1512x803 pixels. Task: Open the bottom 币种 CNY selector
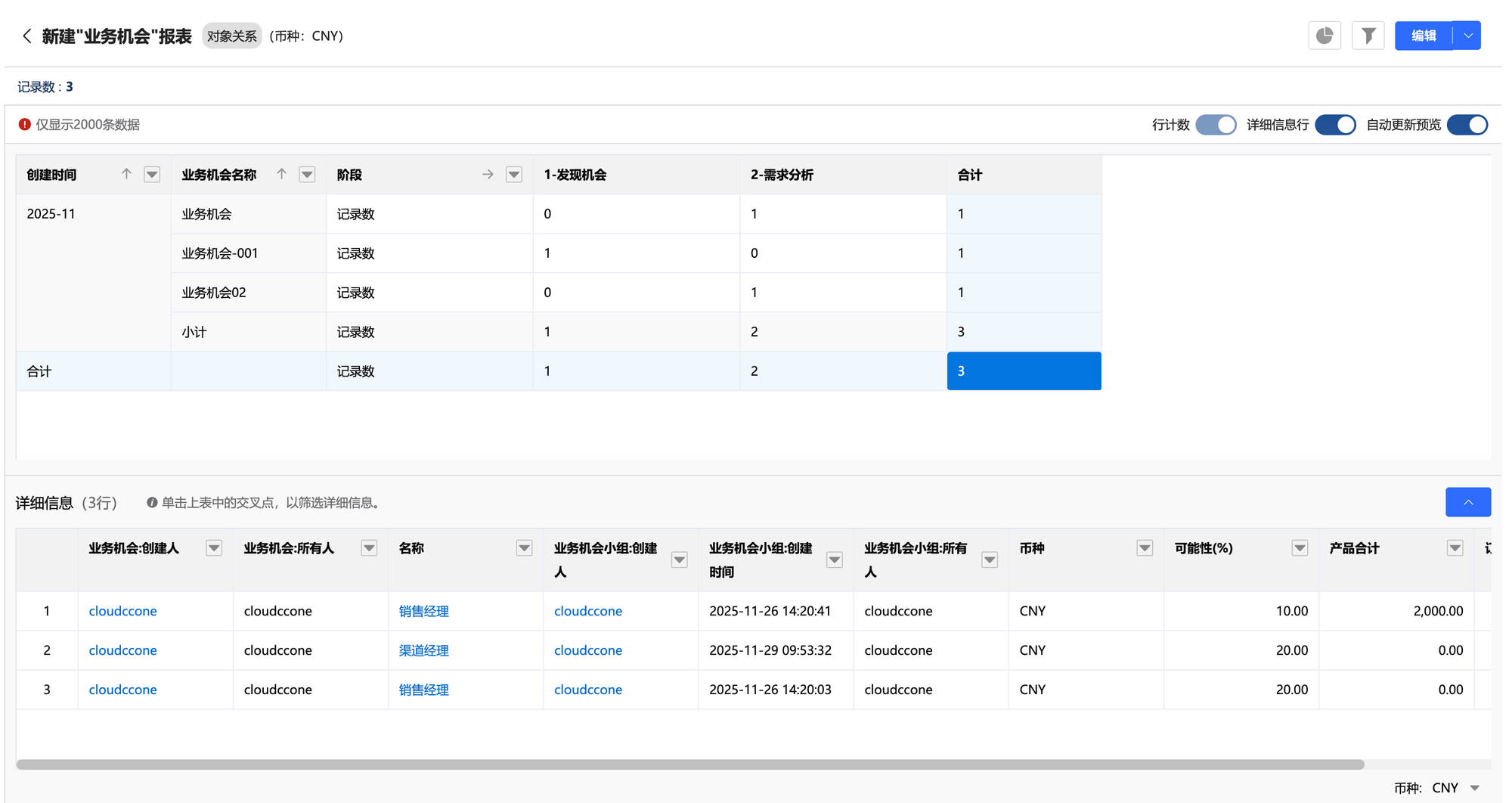[x=1474, y=788]
